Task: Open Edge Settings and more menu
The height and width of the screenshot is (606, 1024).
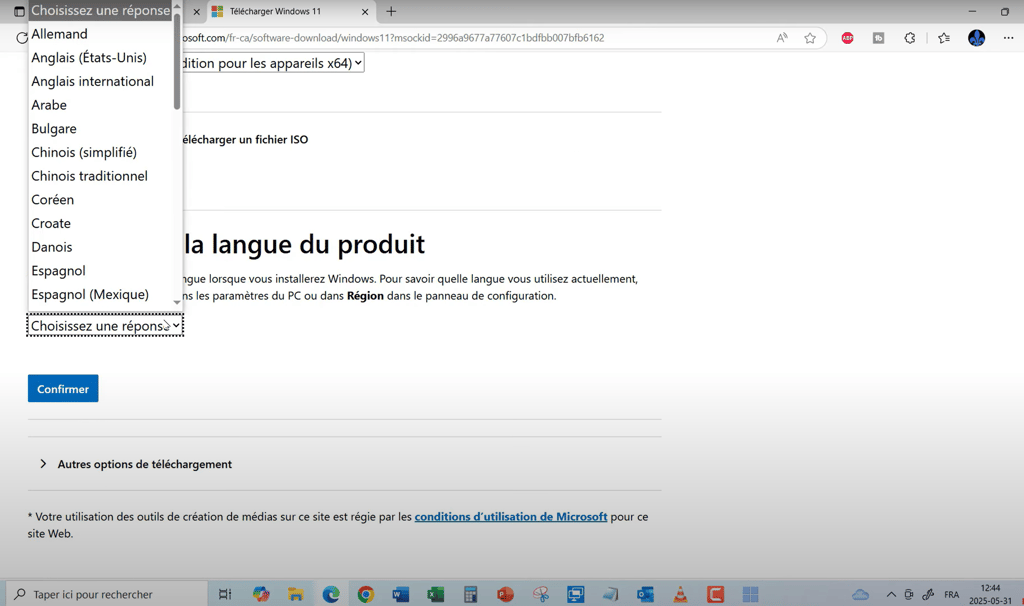Action: 1008,38
